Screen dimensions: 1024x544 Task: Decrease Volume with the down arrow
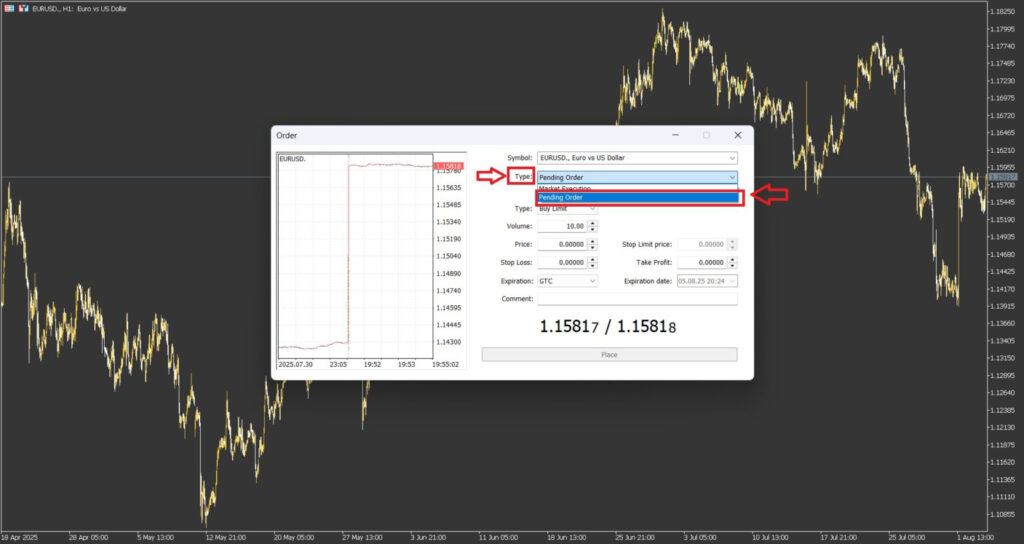pos(593,229)
